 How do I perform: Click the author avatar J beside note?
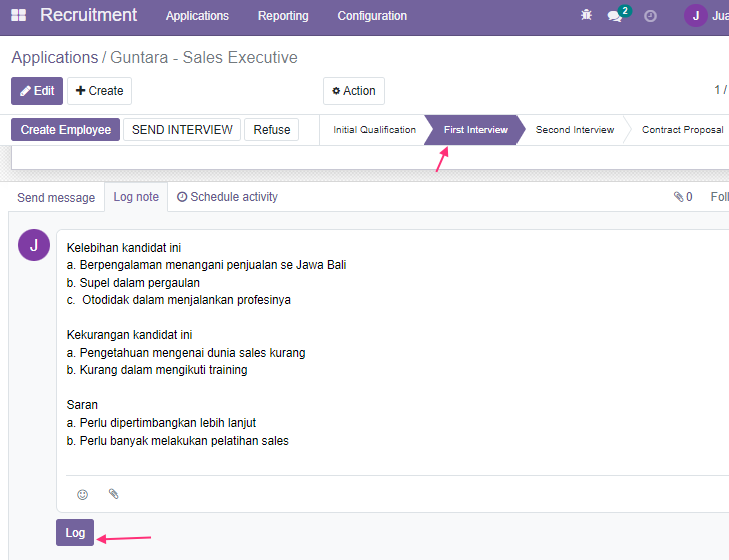pos(34,245)
